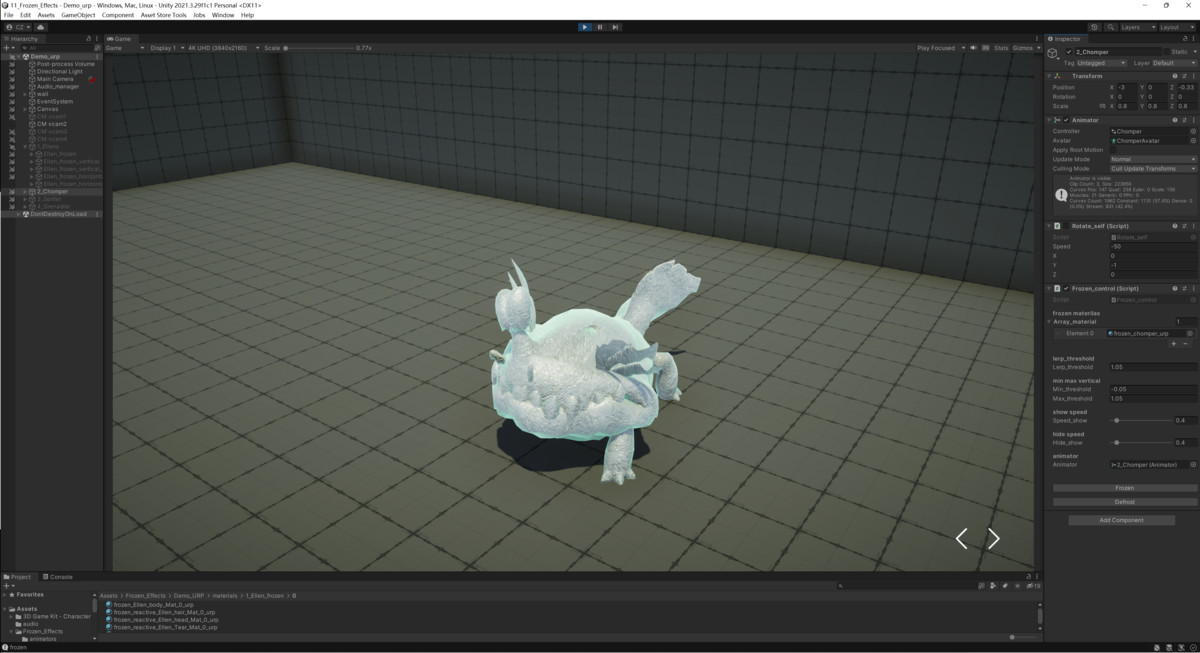Click the Frozen button in the Inspector

(x=1124, y=488)
